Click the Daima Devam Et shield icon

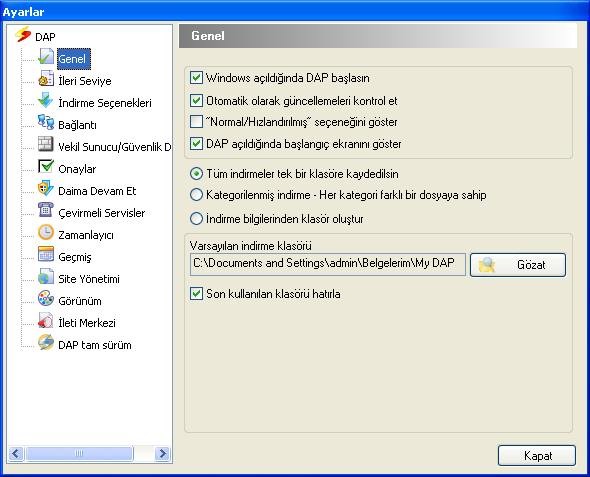pos(46,188)
